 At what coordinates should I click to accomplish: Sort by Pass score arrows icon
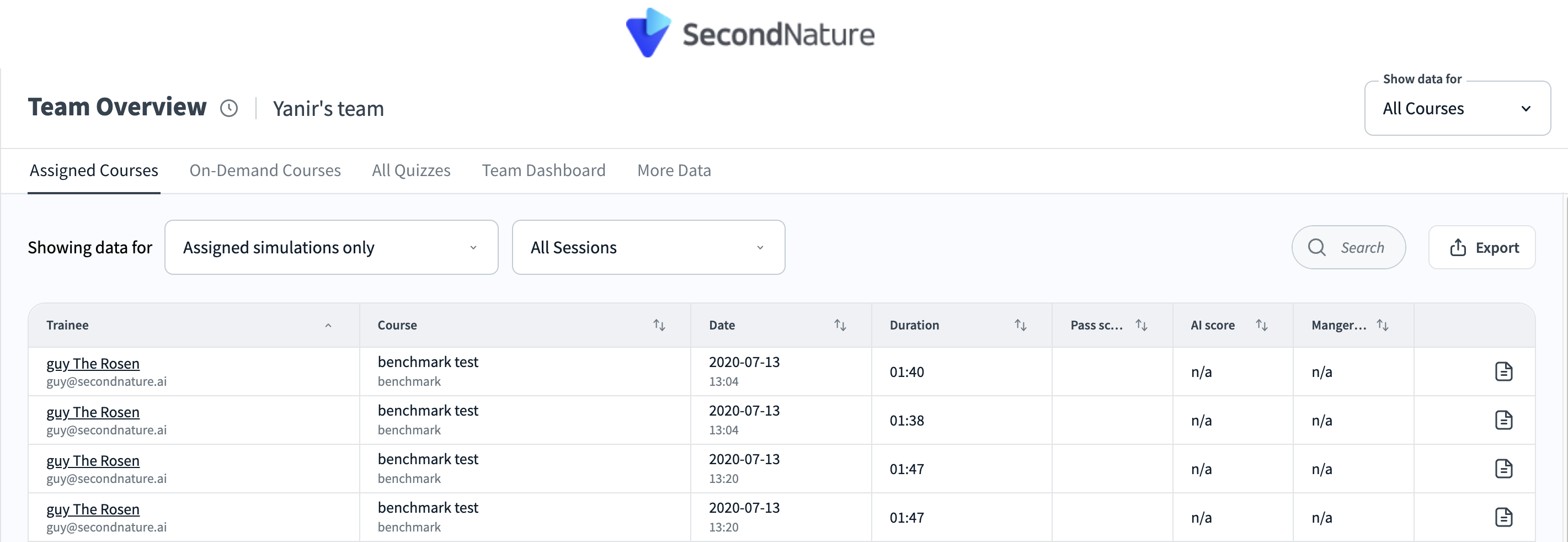point(1142,325)
